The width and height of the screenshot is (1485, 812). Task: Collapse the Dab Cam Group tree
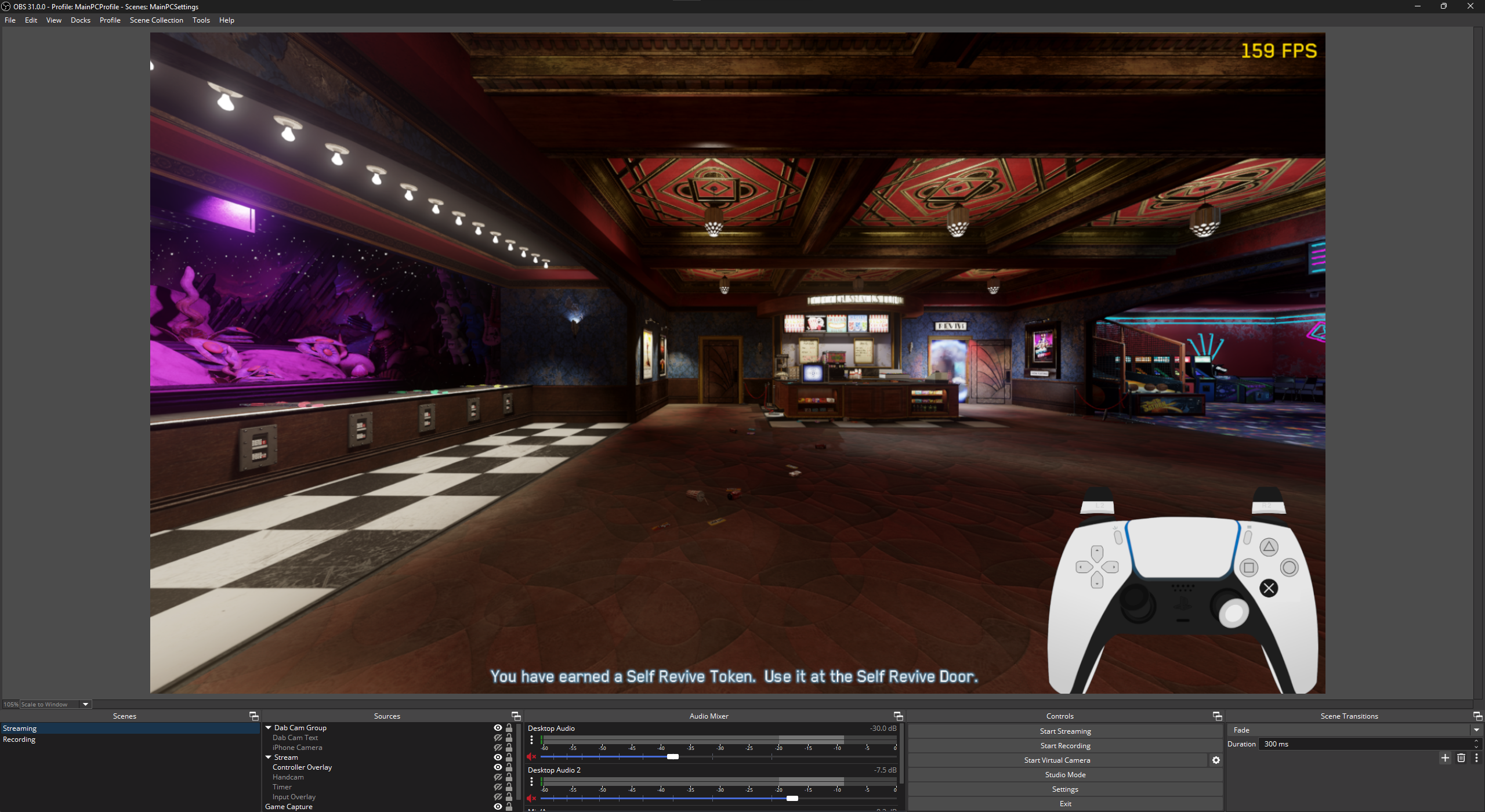pyautogui.click(x=269, y=727)
